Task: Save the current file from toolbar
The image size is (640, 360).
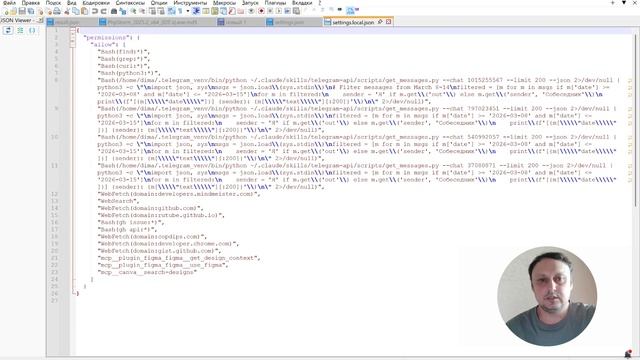Action: [22, 11]
